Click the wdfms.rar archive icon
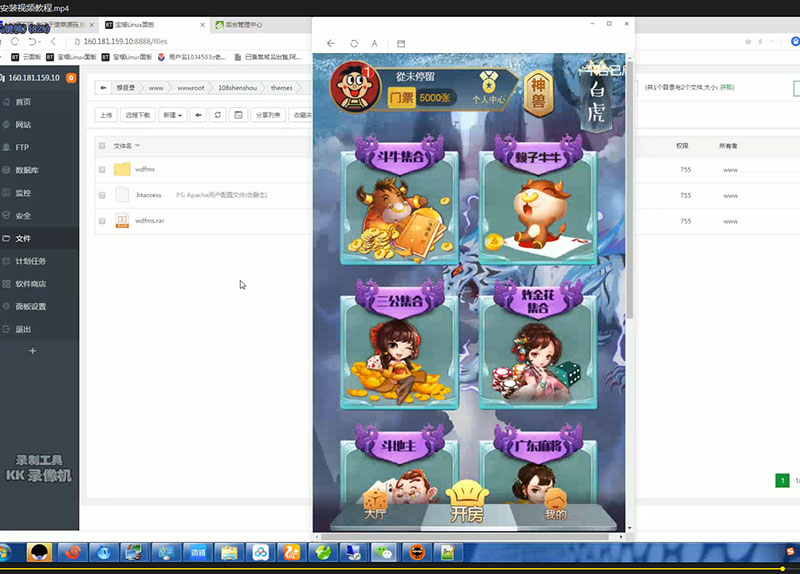The width and height of the screenshot is (800, 574). click(122, 220)
